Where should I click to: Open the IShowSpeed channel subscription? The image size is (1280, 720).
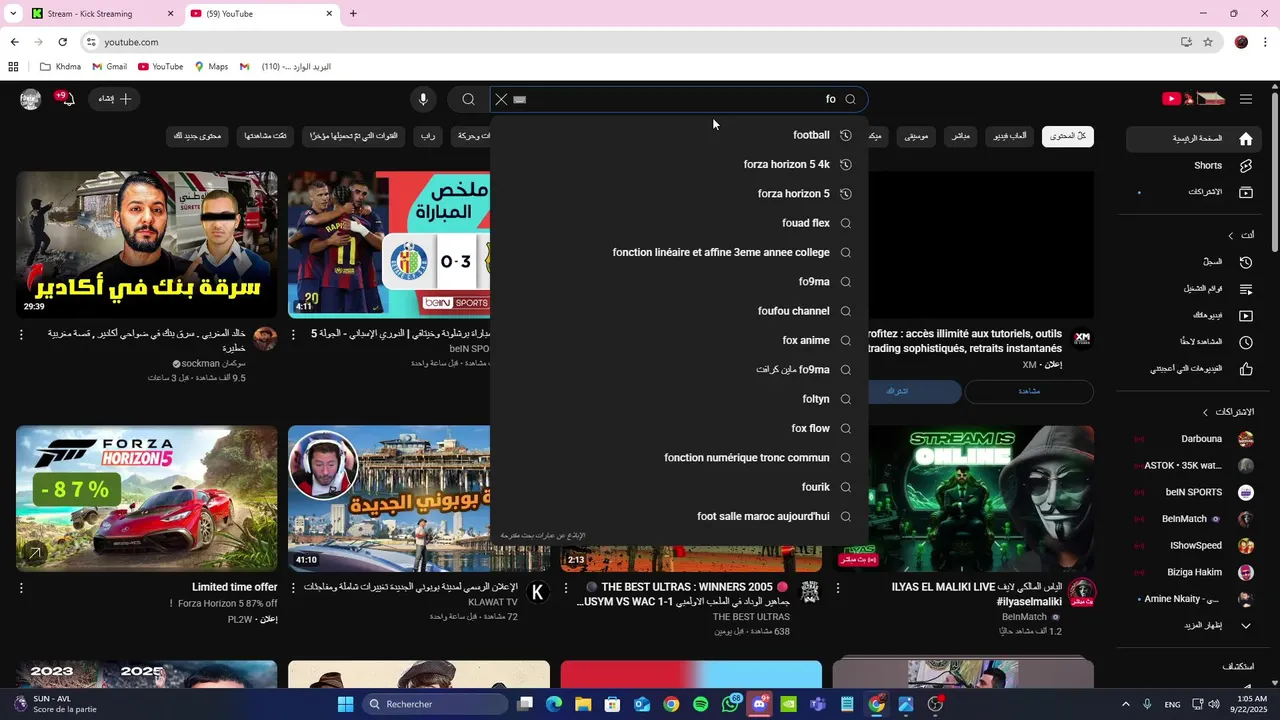(x=1191, y=546)
